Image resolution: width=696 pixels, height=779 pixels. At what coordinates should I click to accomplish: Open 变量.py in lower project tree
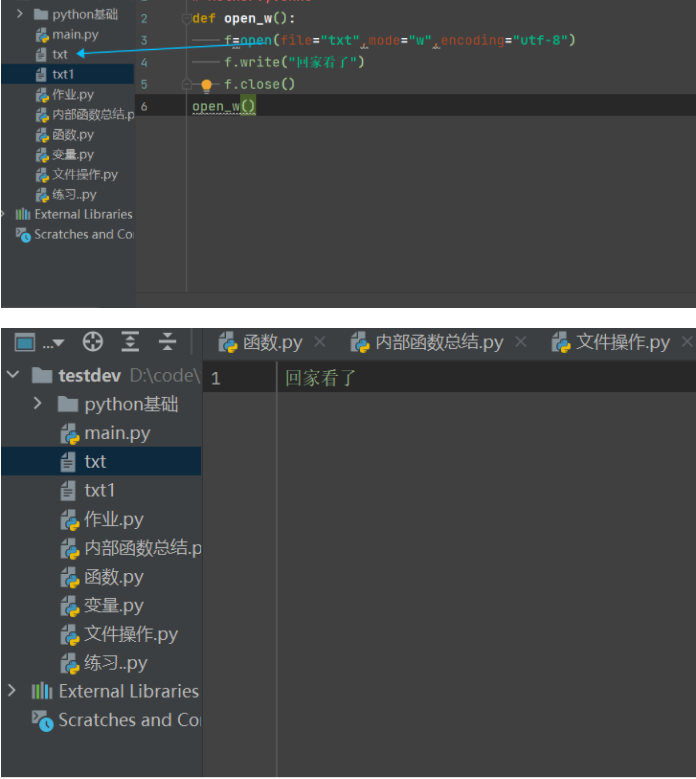click(x=102, y=606)
